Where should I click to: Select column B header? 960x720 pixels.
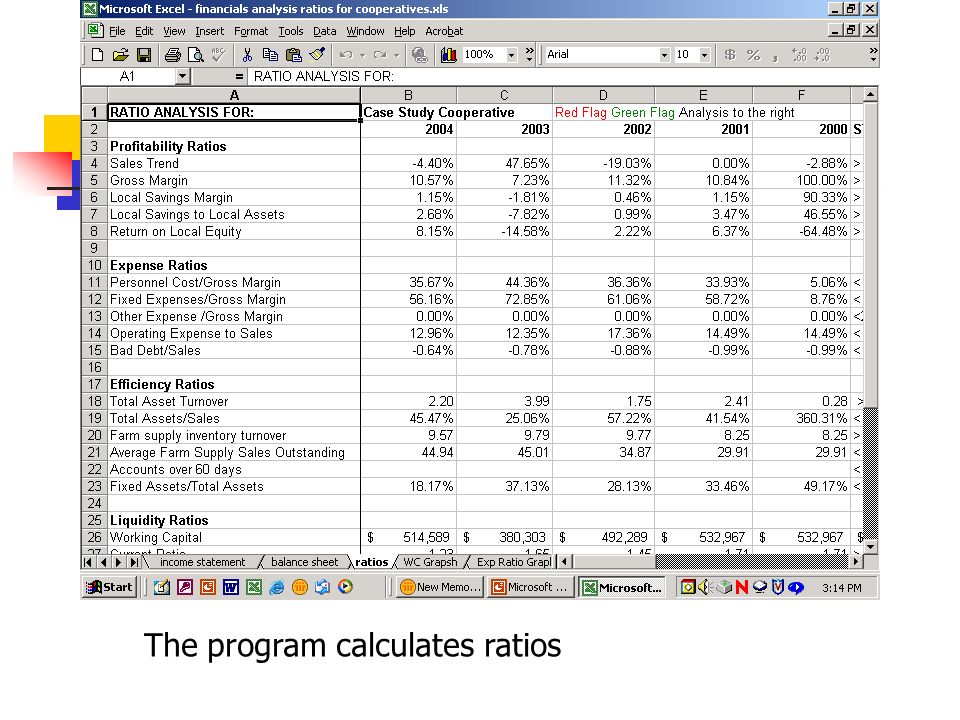point(408,95)
